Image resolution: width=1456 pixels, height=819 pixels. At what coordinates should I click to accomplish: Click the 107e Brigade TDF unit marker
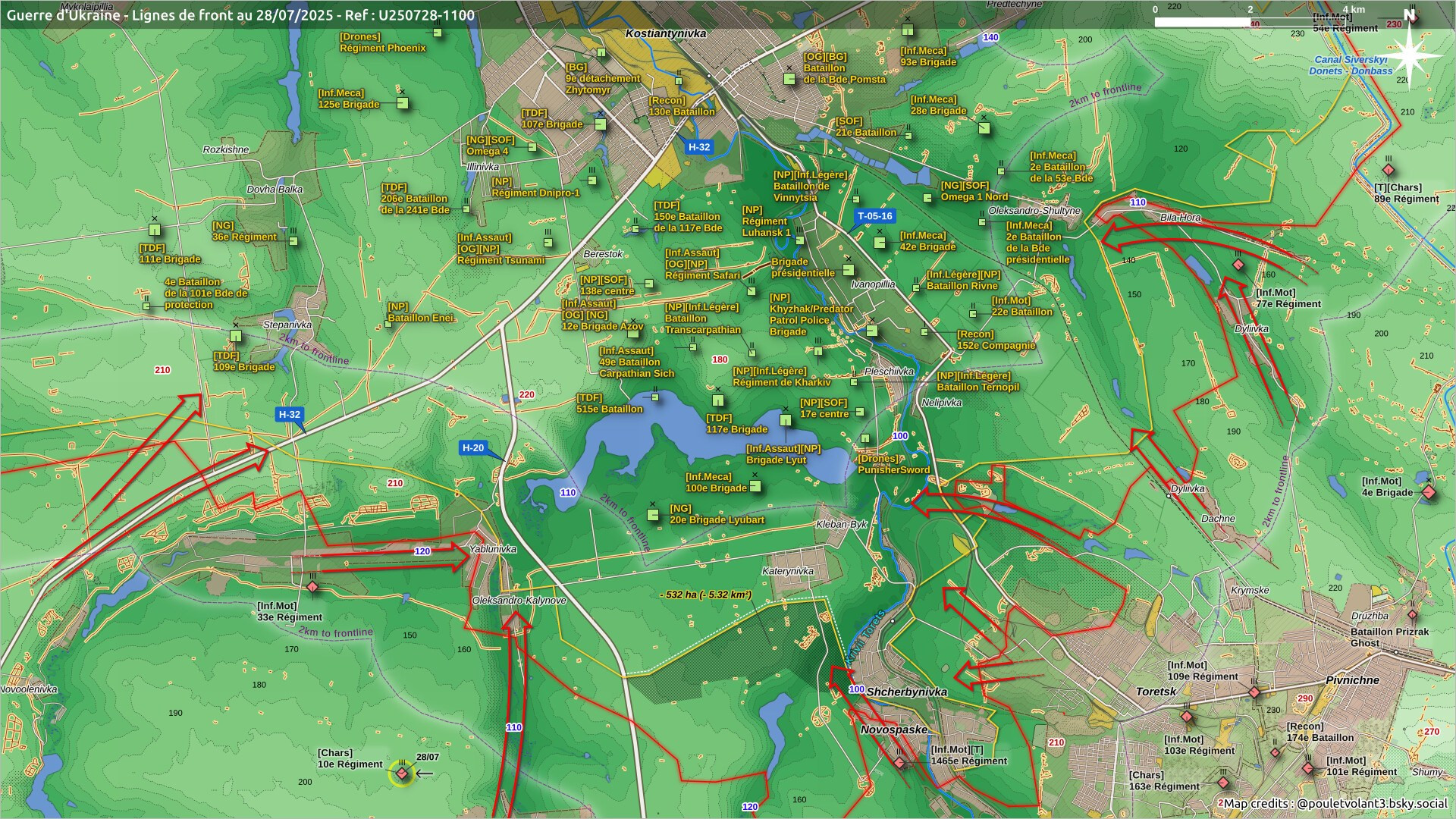[601, 124]
